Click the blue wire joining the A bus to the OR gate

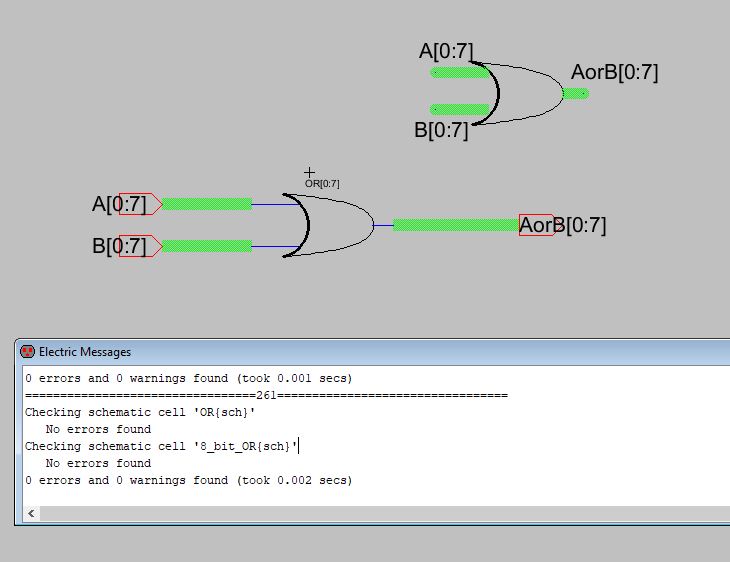[x=268, y=204]
